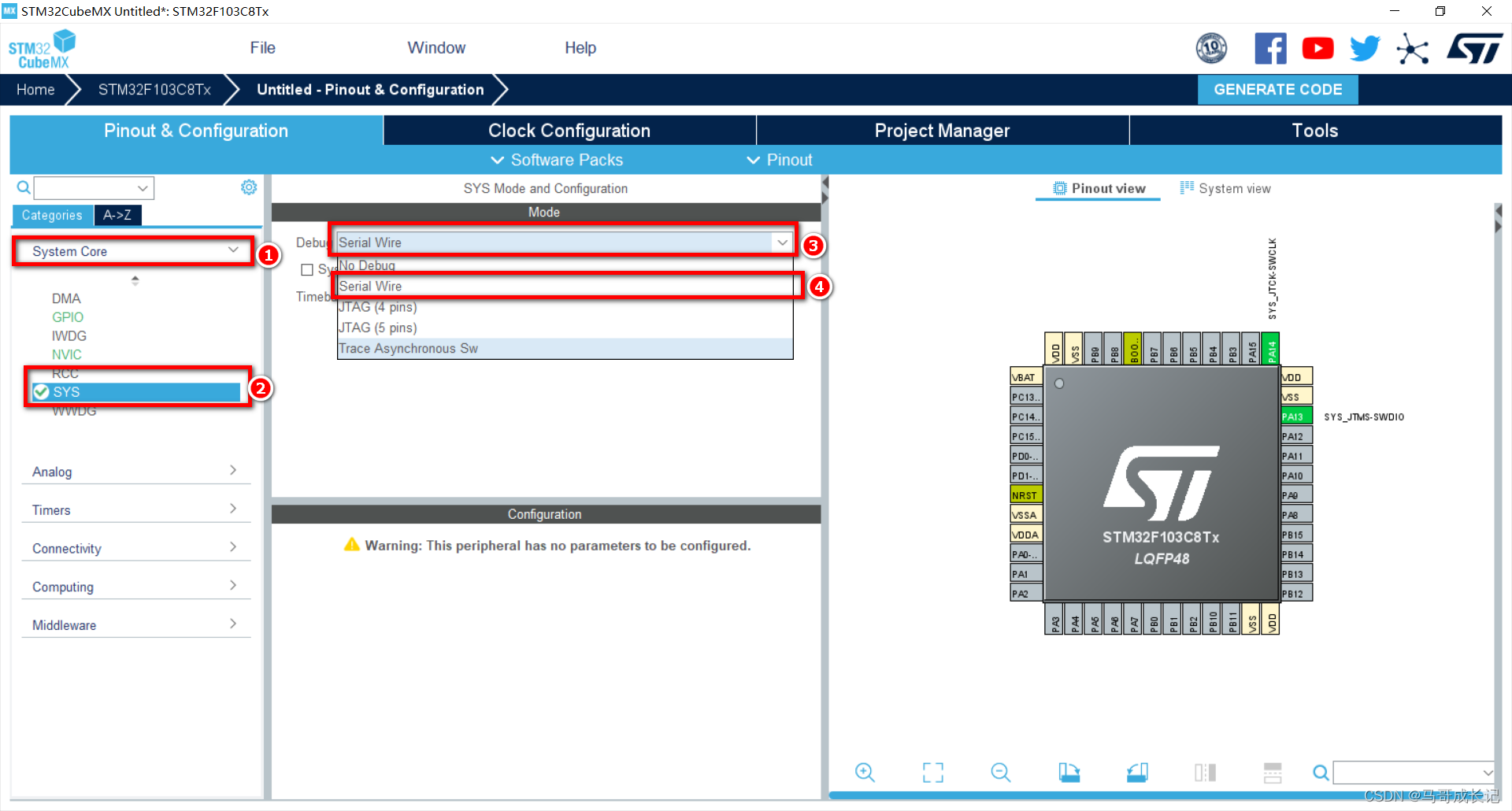
Task: Fit the chip to the window
Action: 932,772
